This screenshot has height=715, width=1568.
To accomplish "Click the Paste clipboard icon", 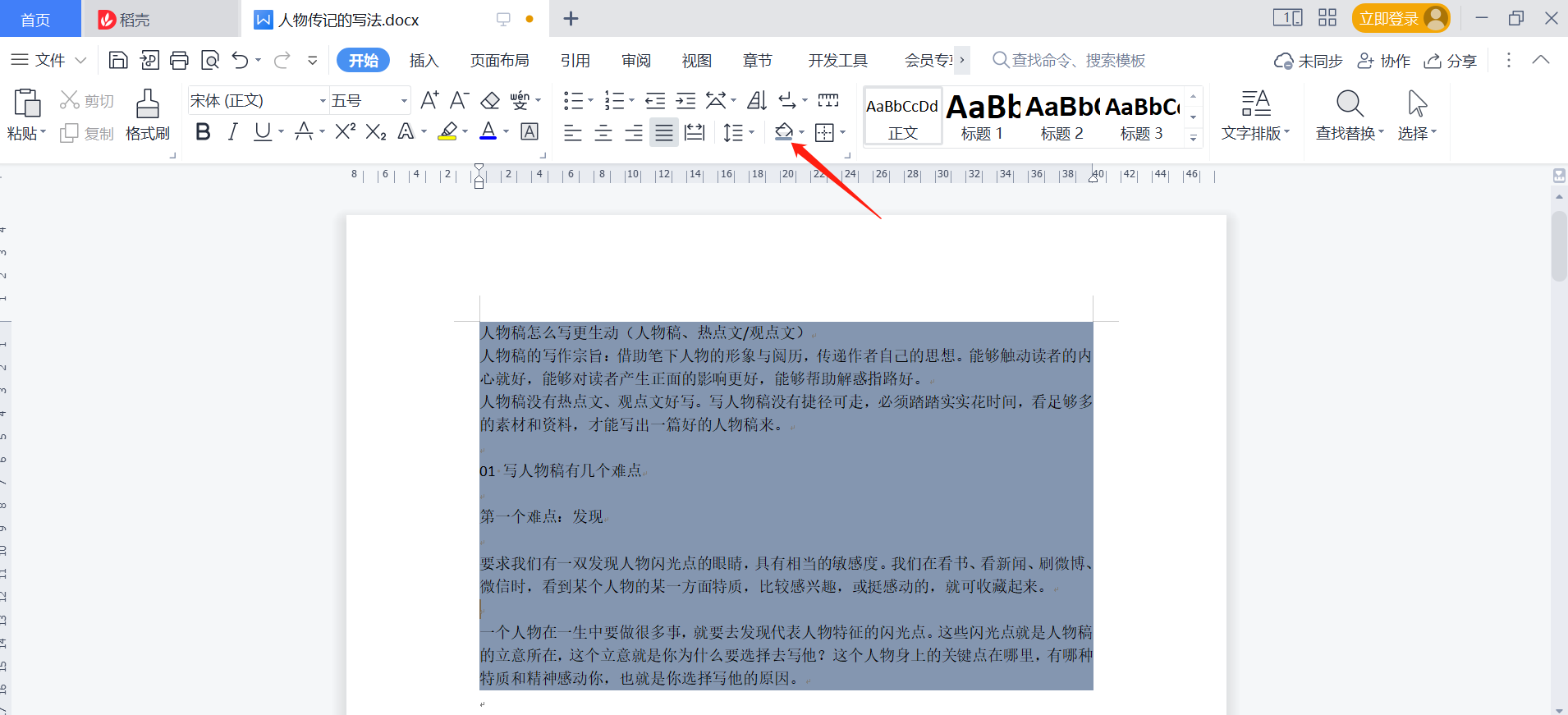I will (x=26, y=103).
